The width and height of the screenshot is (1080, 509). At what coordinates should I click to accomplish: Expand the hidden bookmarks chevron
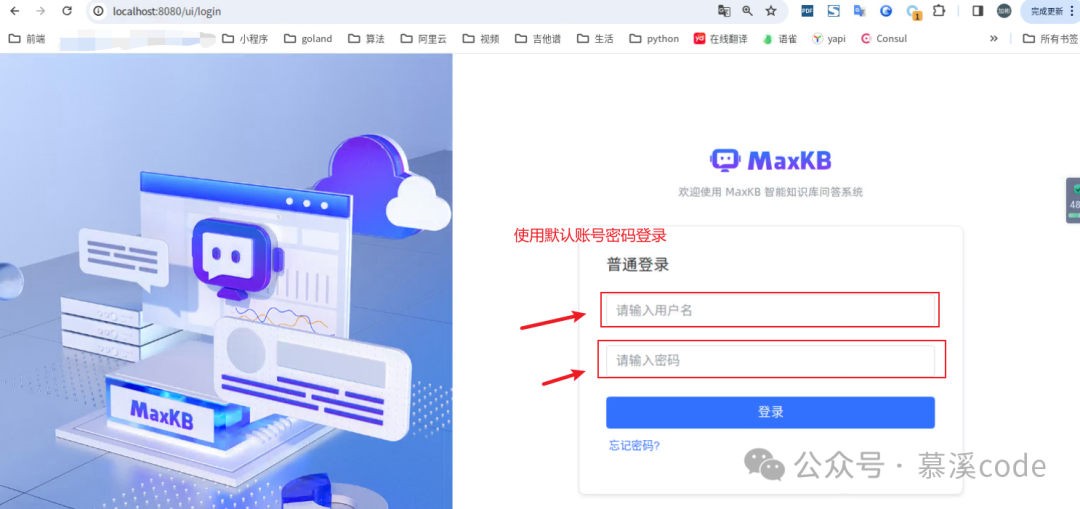click(x=993, y=39)
